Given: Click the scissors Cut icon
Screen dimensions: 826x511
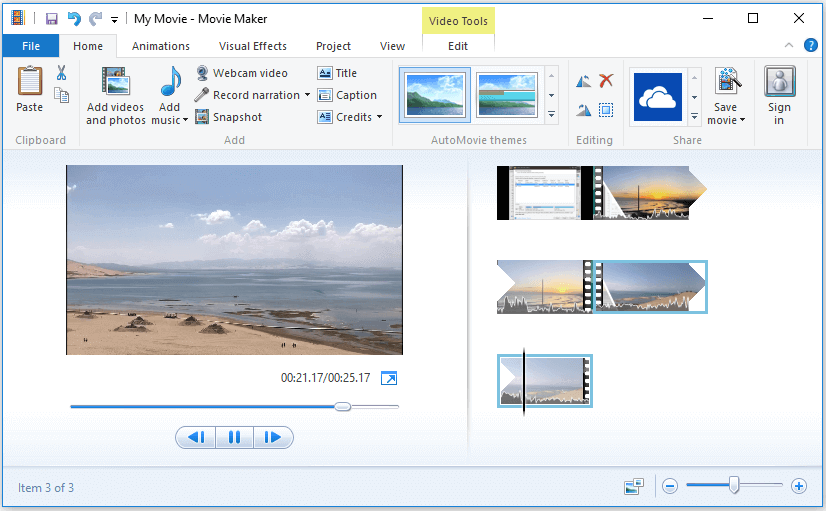Looking at the screenshot, I should click(x=61, y=73).
